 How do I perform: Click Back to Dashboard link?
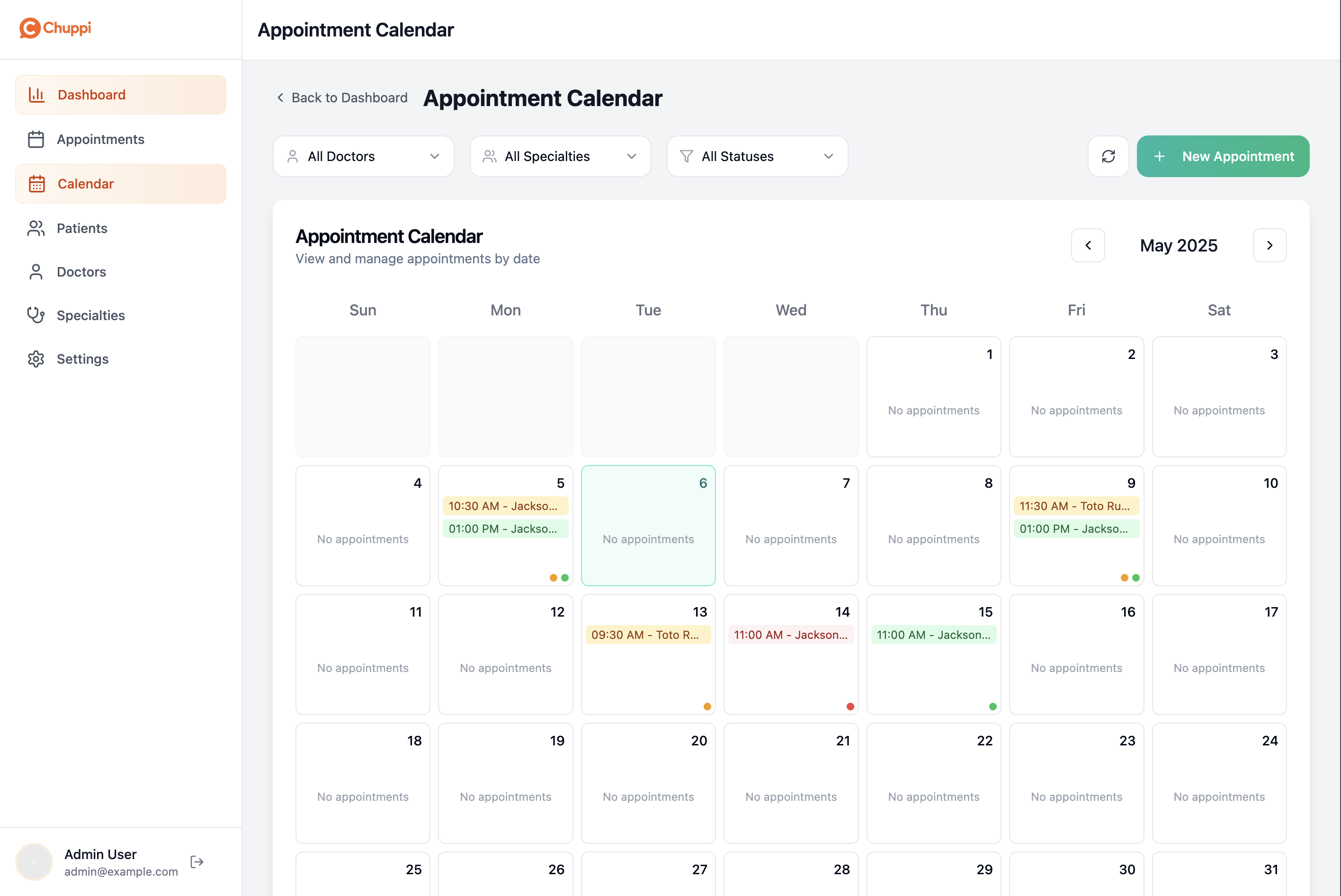tap(342, 98)
